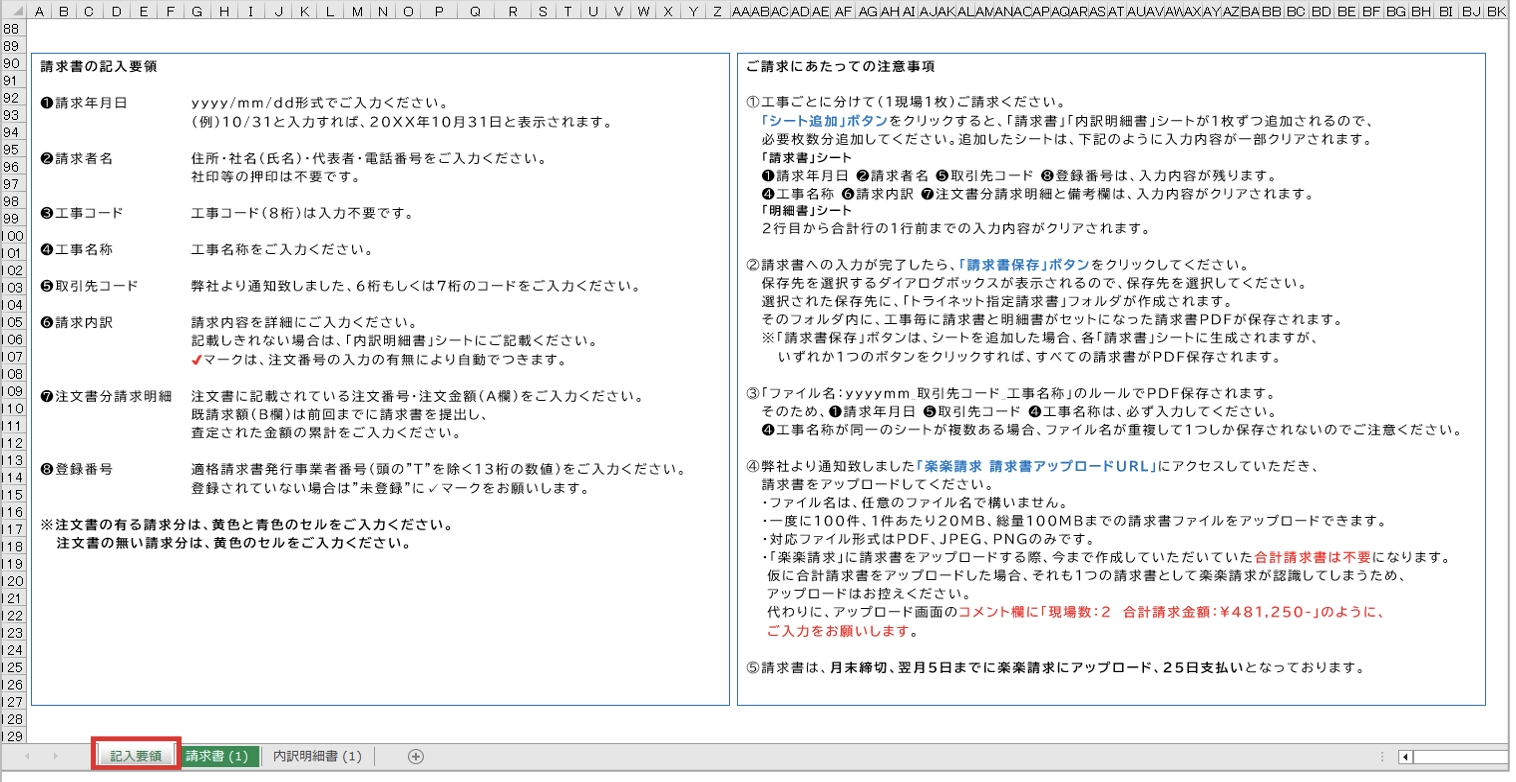Select column R header

512,12
